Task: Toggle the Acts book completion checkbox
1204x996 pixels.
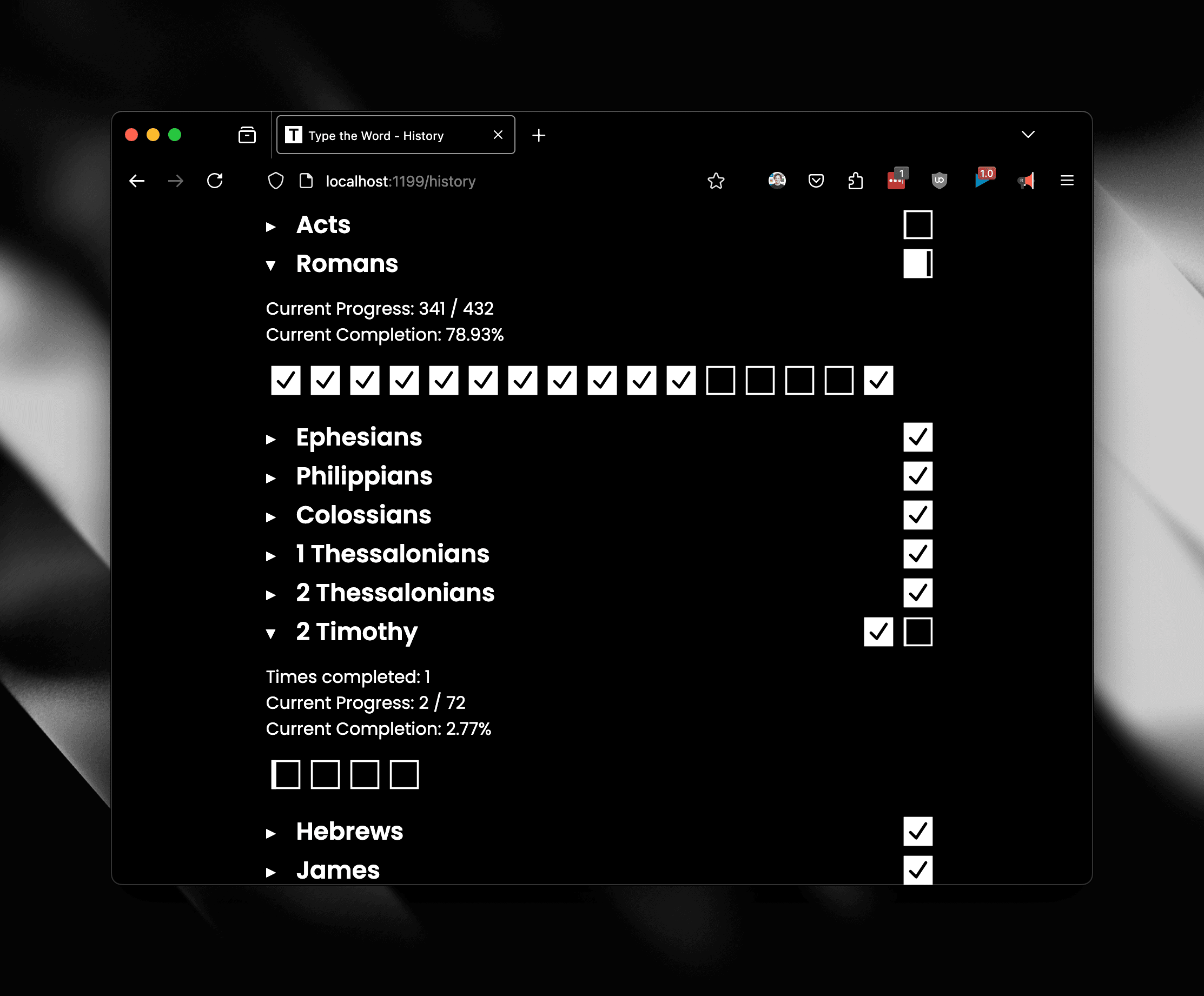Action: coord(915,223)
